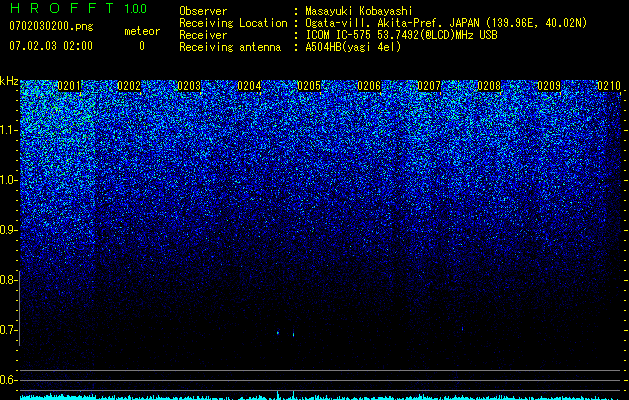This screenshot has width=629, height=400.
Task: Click the 0208 time marker
Action: point(489,86)
